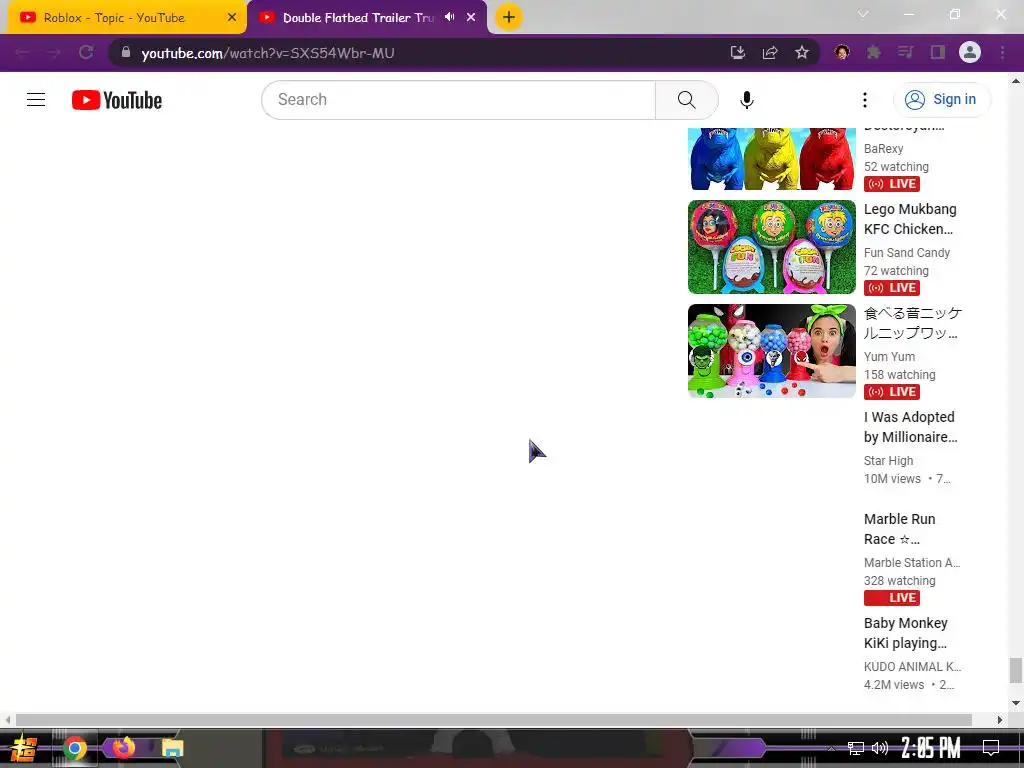Bookmark this tab with the star icon
Screen dimensions: 1024x768
pyautogui.click(x=802, y=52)
